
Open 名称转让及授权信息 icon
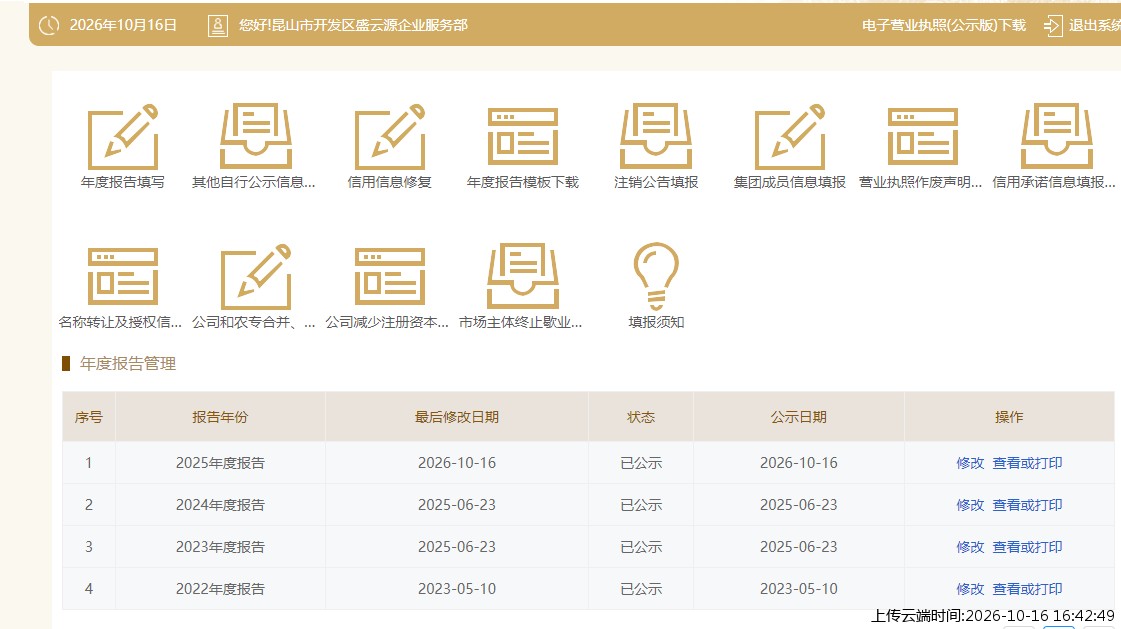coord(122,277)
